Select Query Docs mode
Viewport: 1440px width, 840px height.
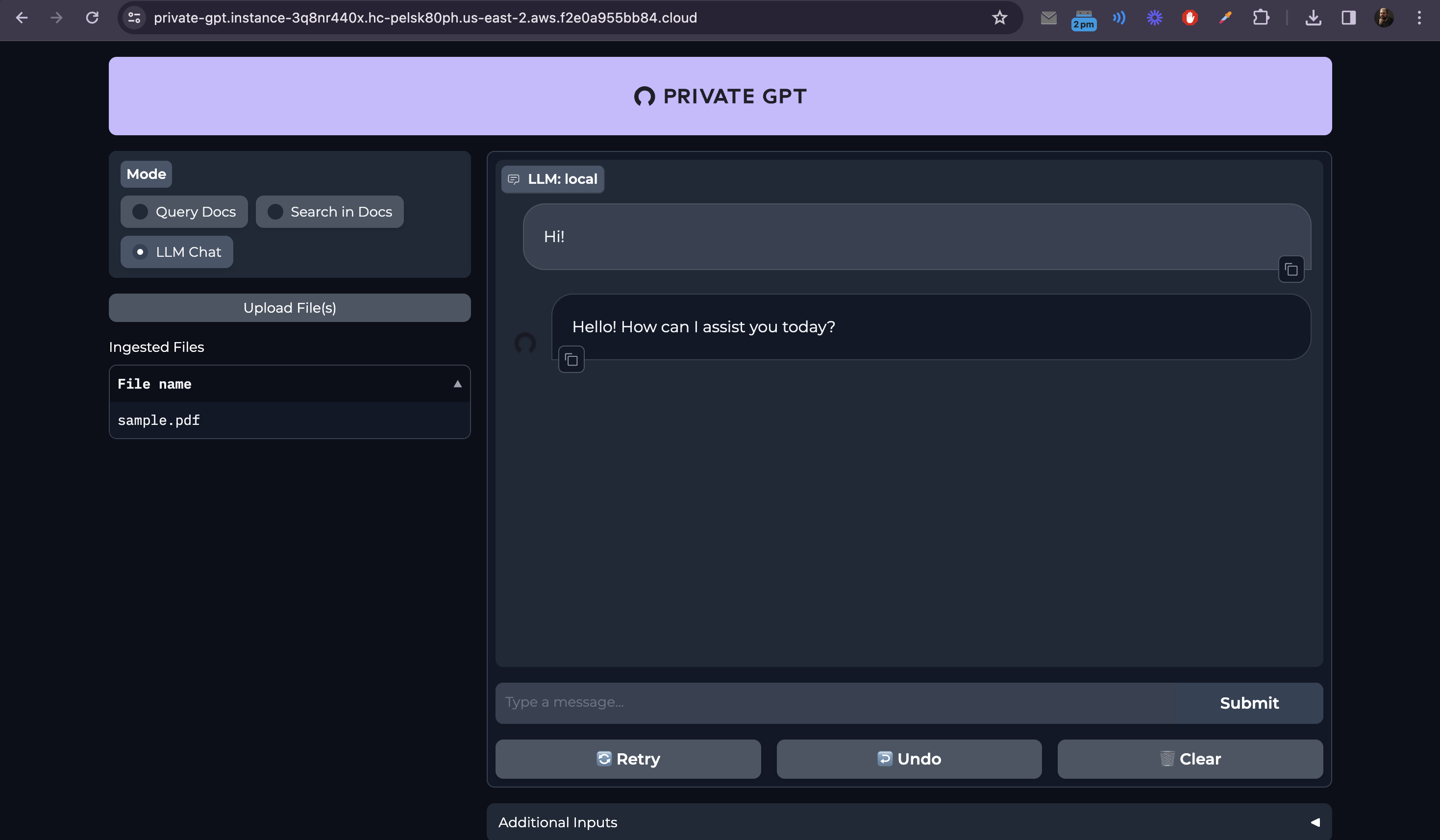tap(184, 212)
